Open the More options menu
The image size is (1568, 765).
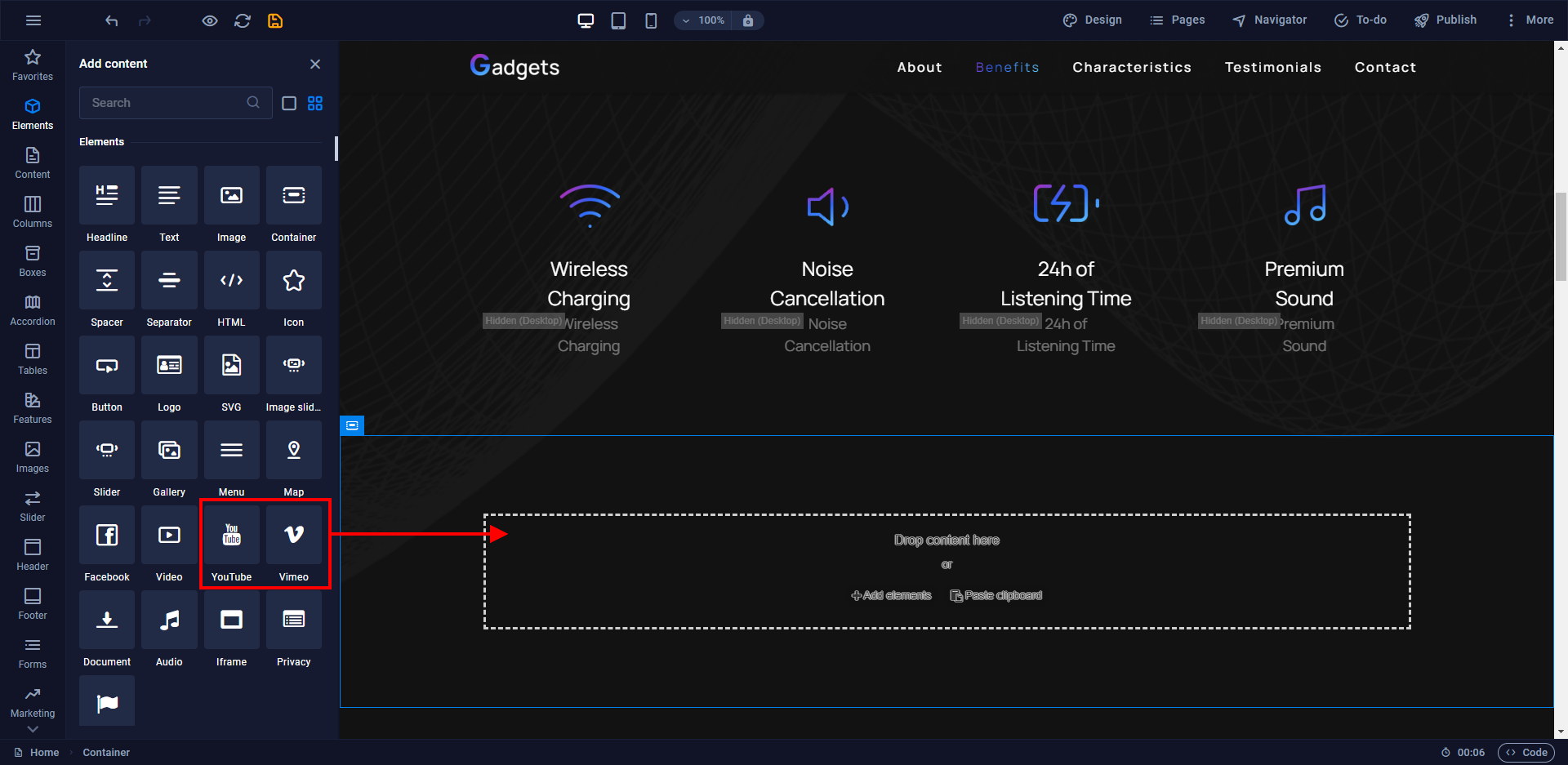(1530, 20)
